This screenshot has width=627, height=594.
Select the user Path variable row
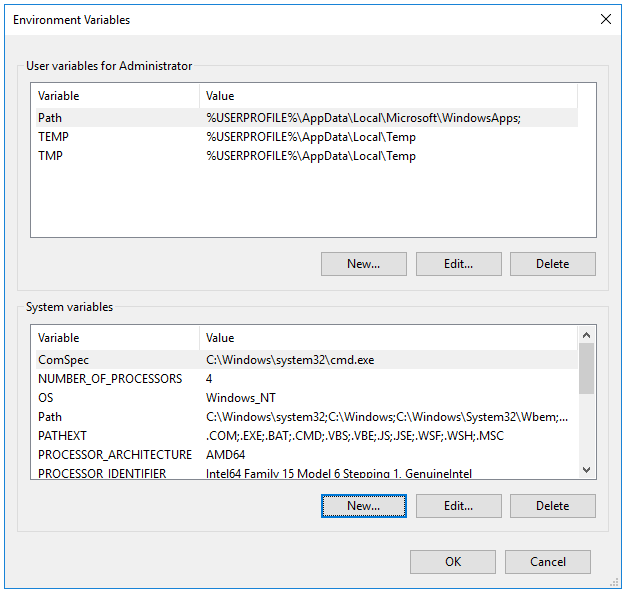pos(307,118)
